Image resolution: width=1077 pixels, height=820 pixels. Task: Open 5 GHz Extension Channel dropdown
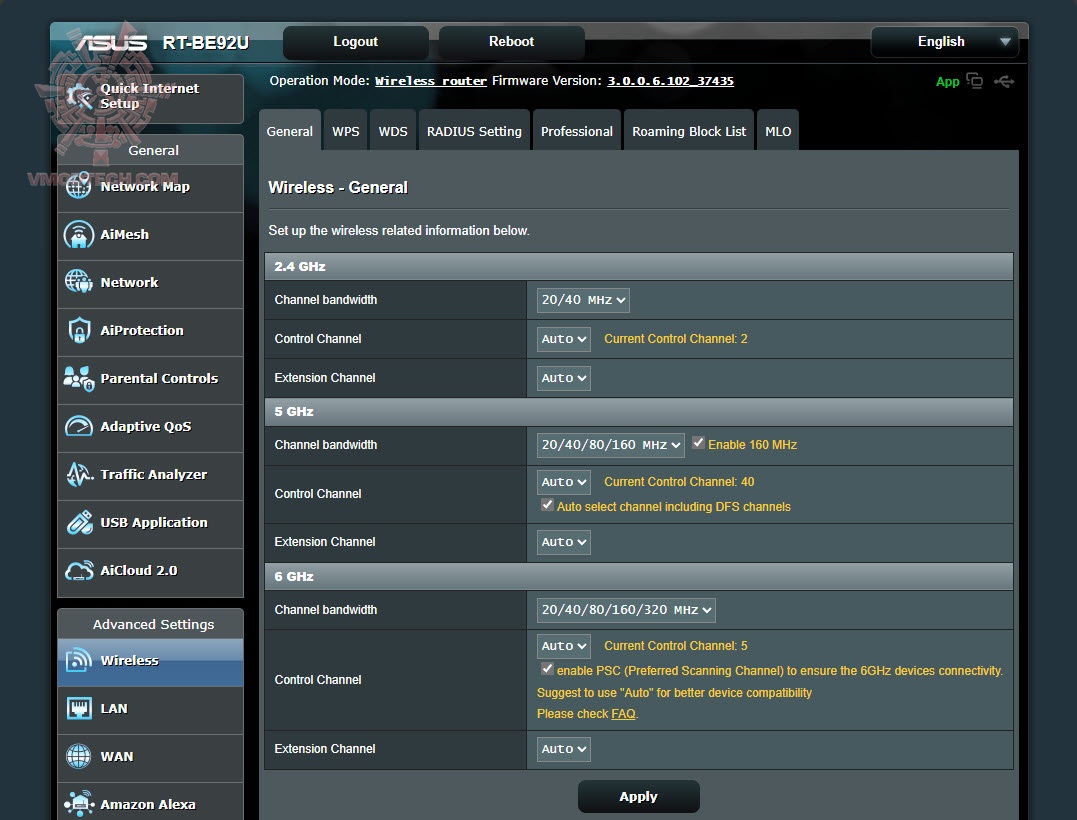[563, 542]
